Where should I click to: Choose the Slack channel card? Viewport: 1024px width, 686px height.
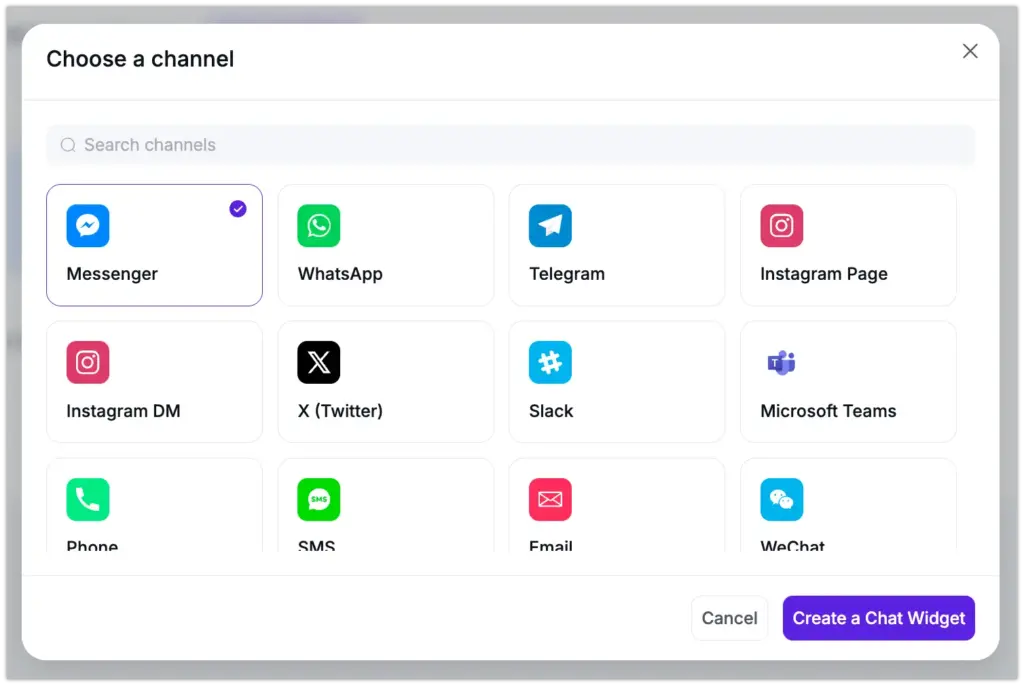pyautogui.click(x=617, y=382)
